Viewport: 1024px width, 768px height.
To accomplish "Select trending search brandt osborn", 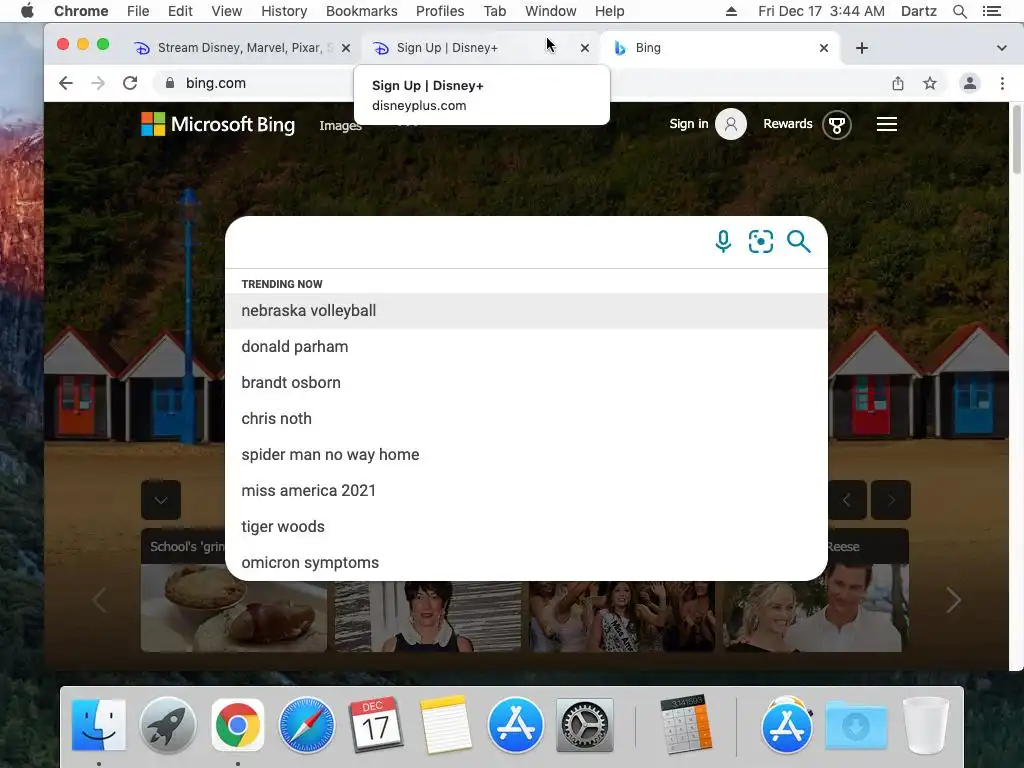I will pos(526,383).
